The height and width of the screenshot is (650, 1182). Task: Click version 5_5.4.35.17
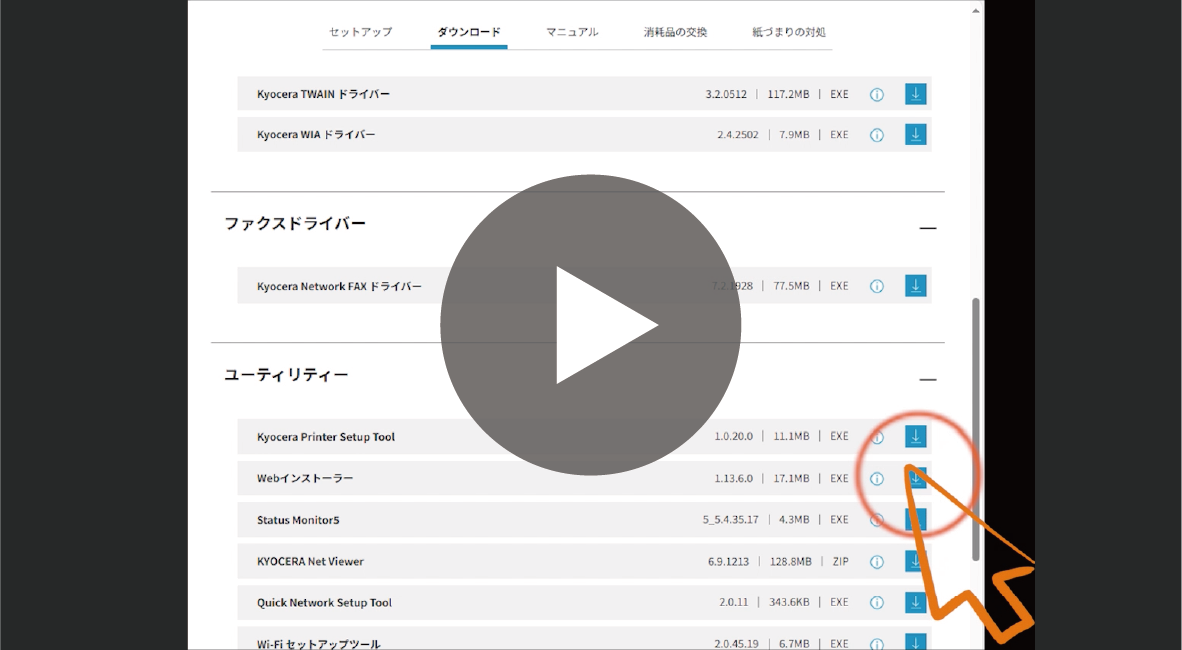pos(730,520)
